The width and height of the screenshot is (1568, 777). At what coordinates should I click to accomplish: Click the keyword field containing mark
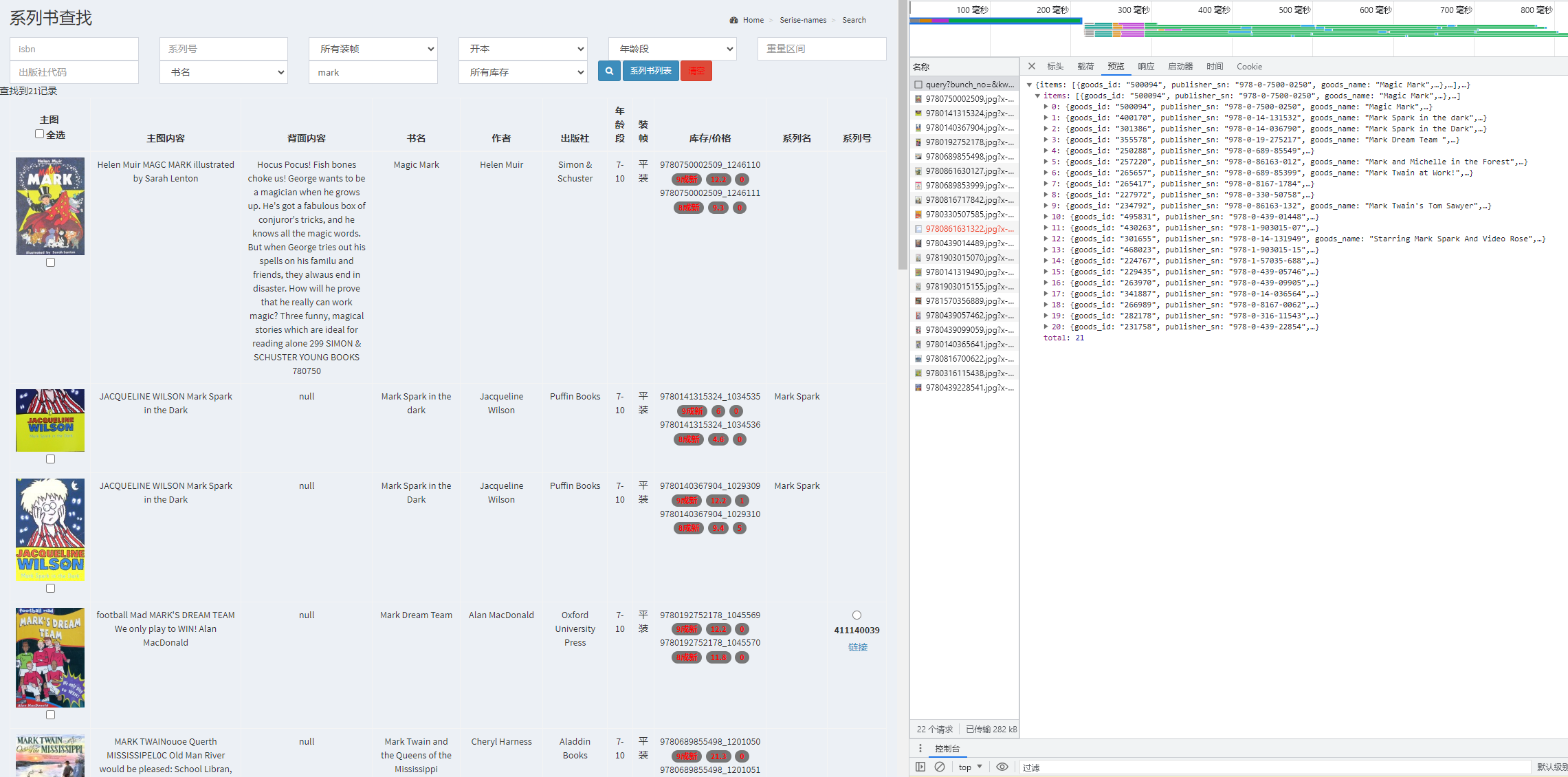tap(373, 72)
